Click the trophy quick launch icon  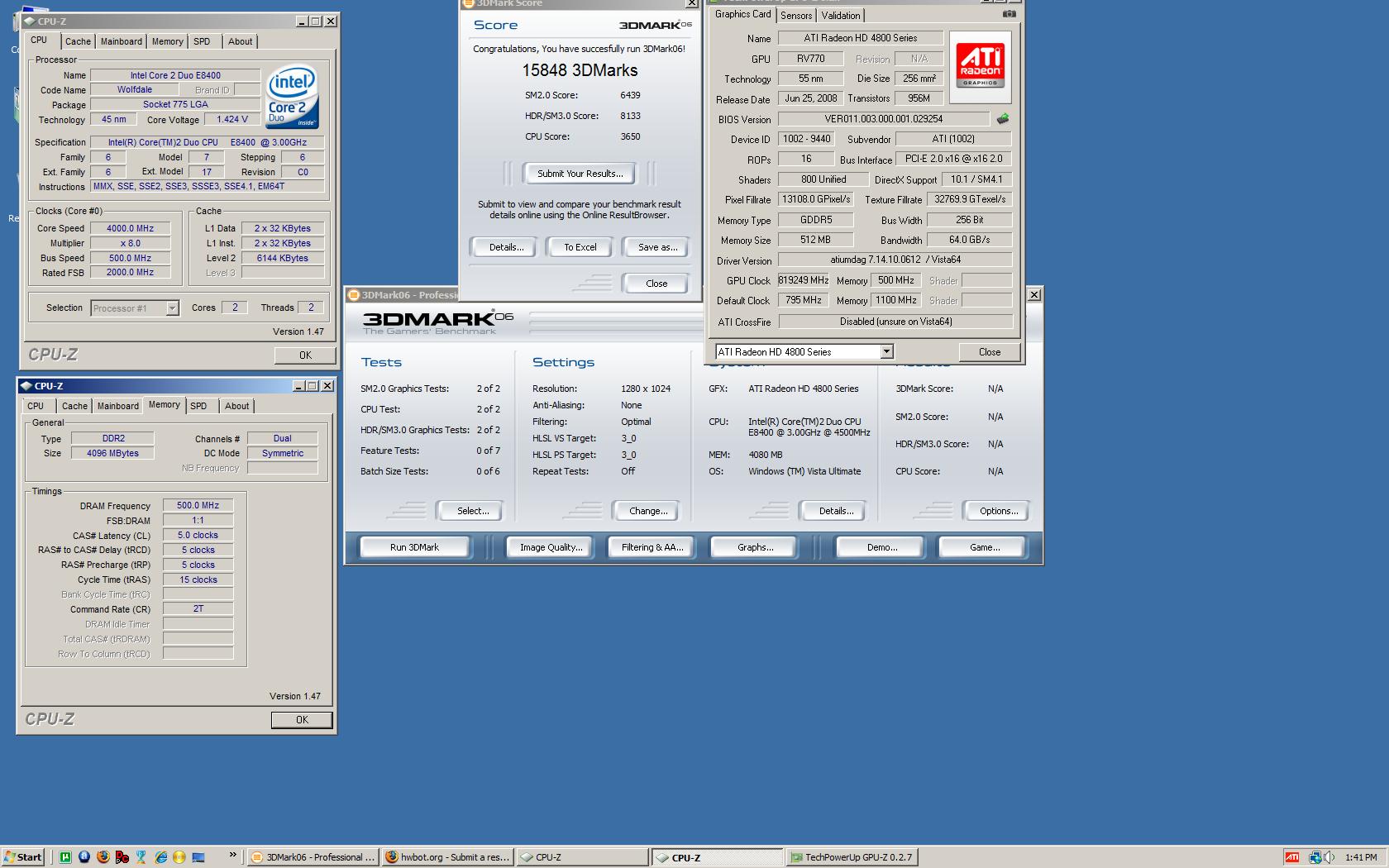point(141,857)
